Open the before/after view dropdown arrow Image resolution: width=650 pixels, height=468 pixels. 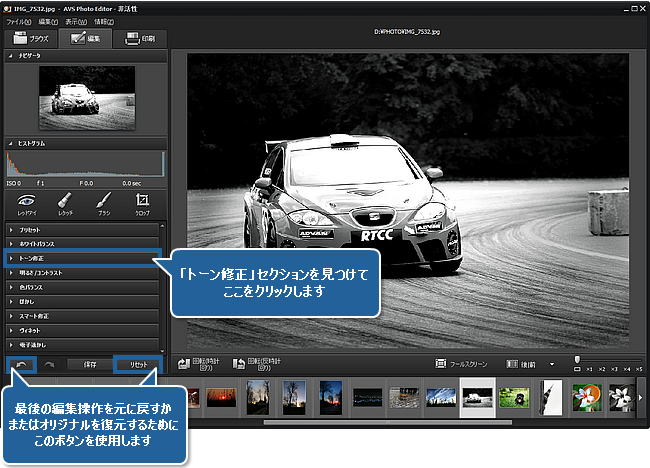coord(551,364)
